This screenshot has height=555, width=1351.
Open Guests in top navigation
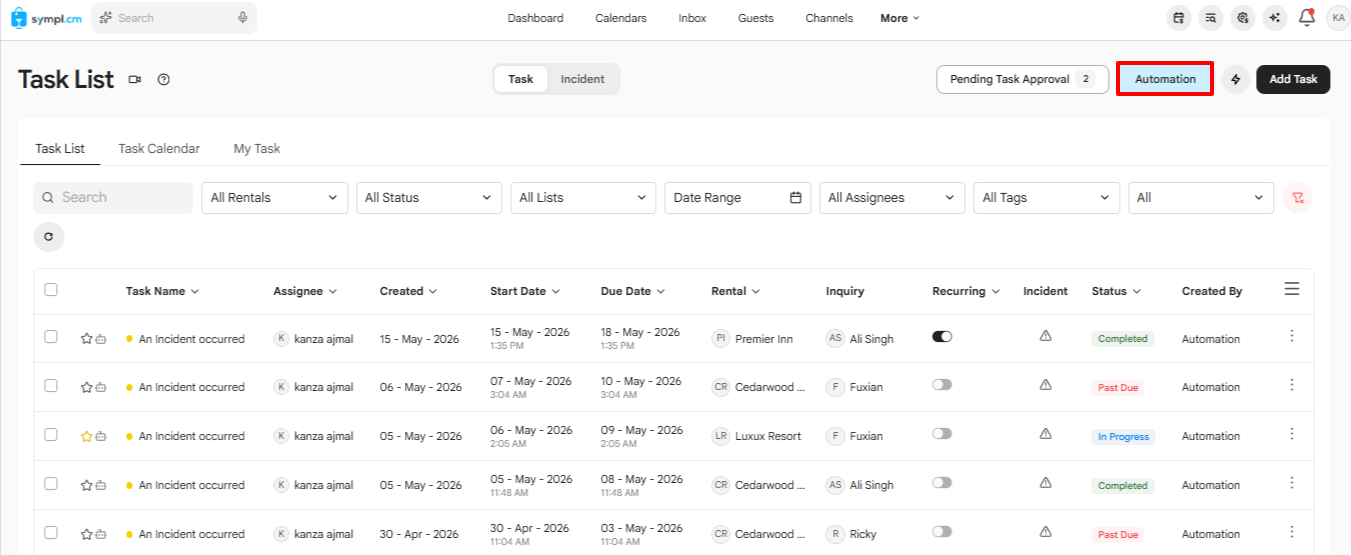(755, 18)
